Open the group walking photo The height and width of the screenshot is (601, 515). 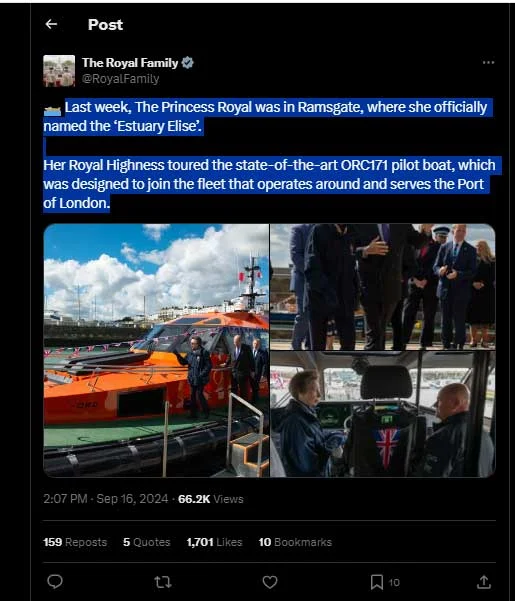(383, 287)
